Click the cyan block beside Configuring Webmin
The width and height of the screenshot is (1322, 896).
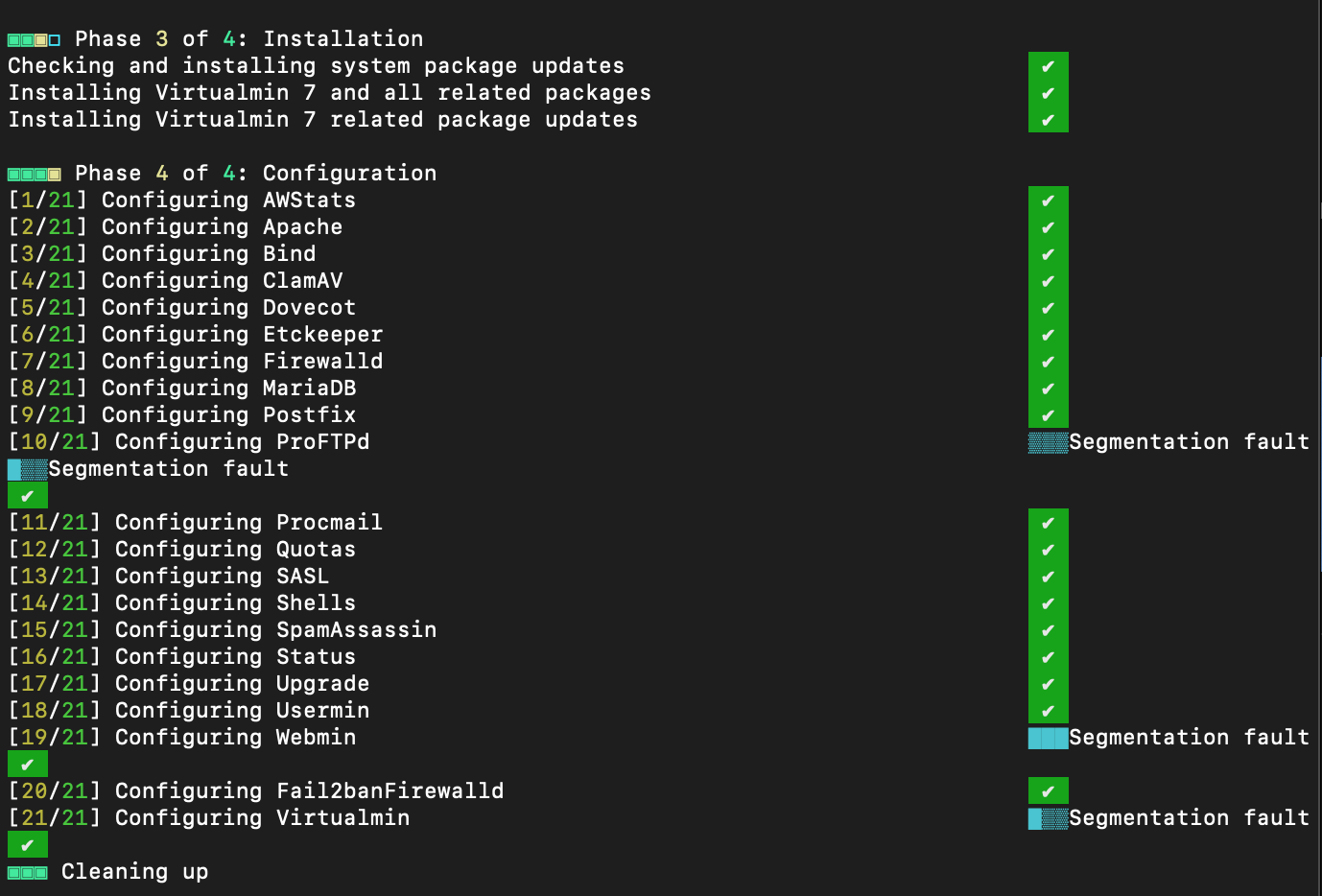[1048, 738]
